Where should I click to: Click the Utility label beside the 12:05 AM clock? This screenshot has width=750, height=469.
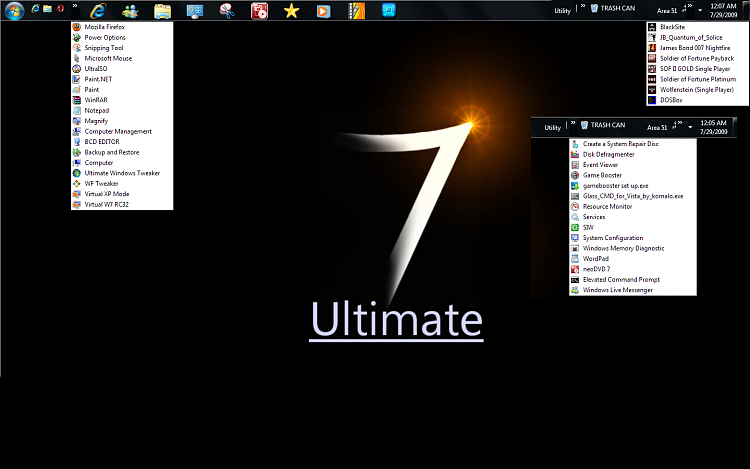552,128
